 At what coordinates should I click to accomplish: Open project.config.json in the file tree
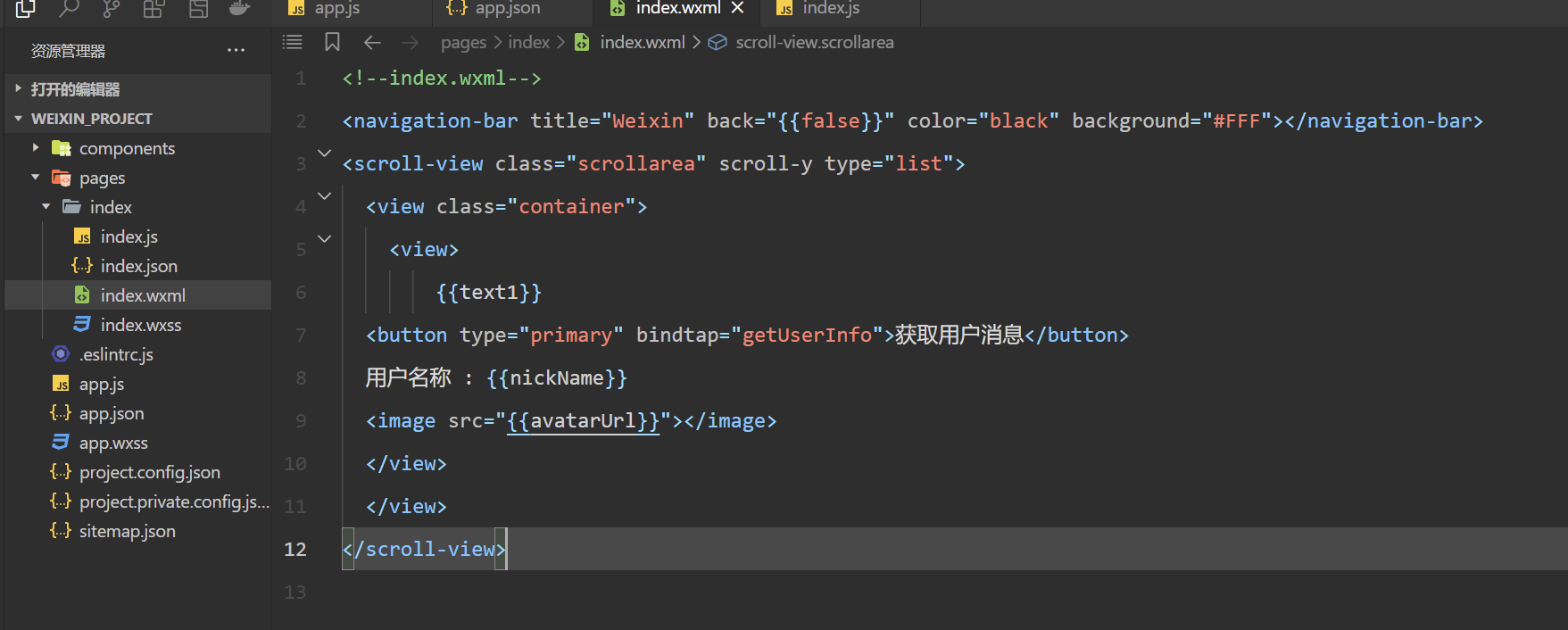(138, 472)
